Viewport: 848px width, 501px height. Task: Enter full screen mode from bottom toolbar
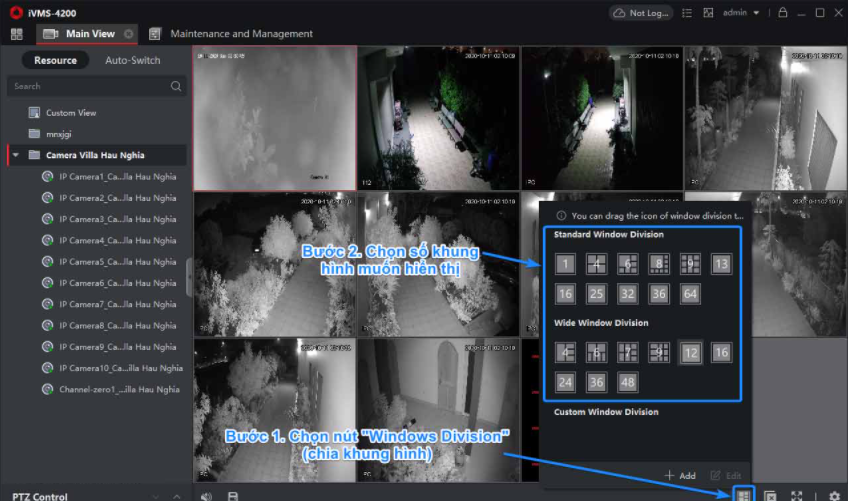tap(797, 495)
